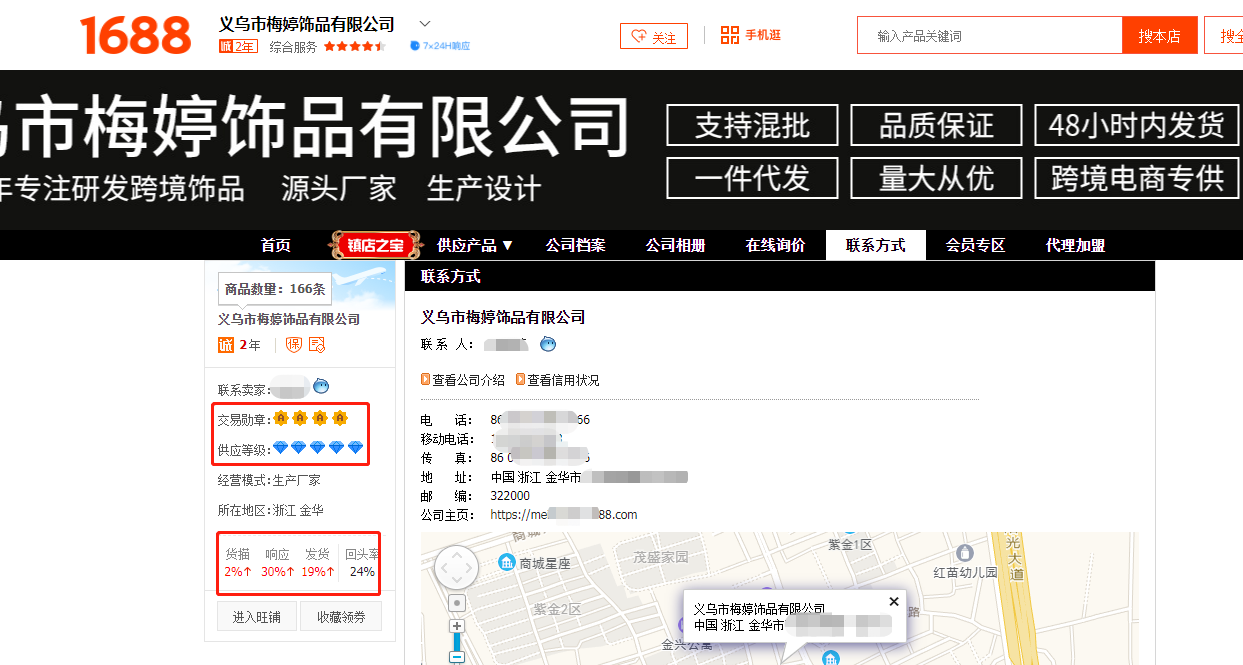Open the 会员专区 tab
Viewport: 1243px width, 665px height.
click(x=975, y=245)
